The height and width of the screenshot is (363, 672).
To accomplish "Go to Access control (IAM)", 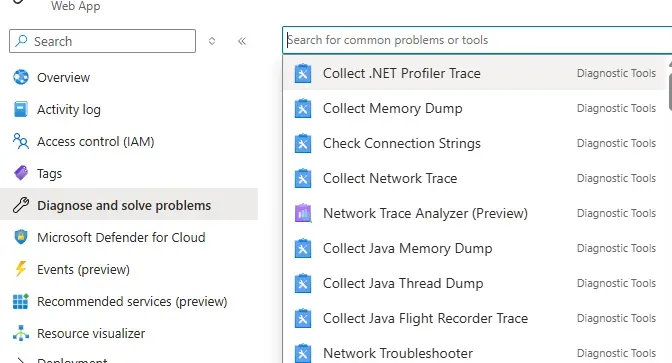I will pyautogui.click(x=129, y=141).
